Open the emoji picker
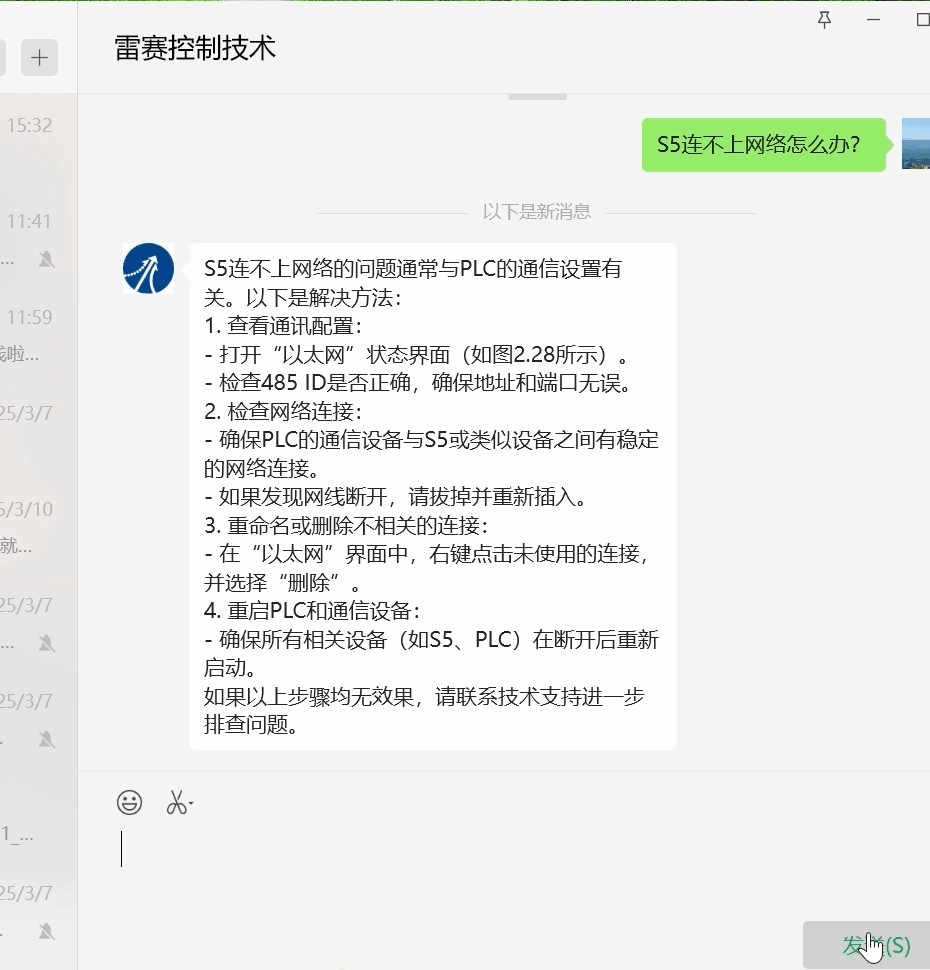The width and height of the screenshot is (930, 970). coord(129,802)
